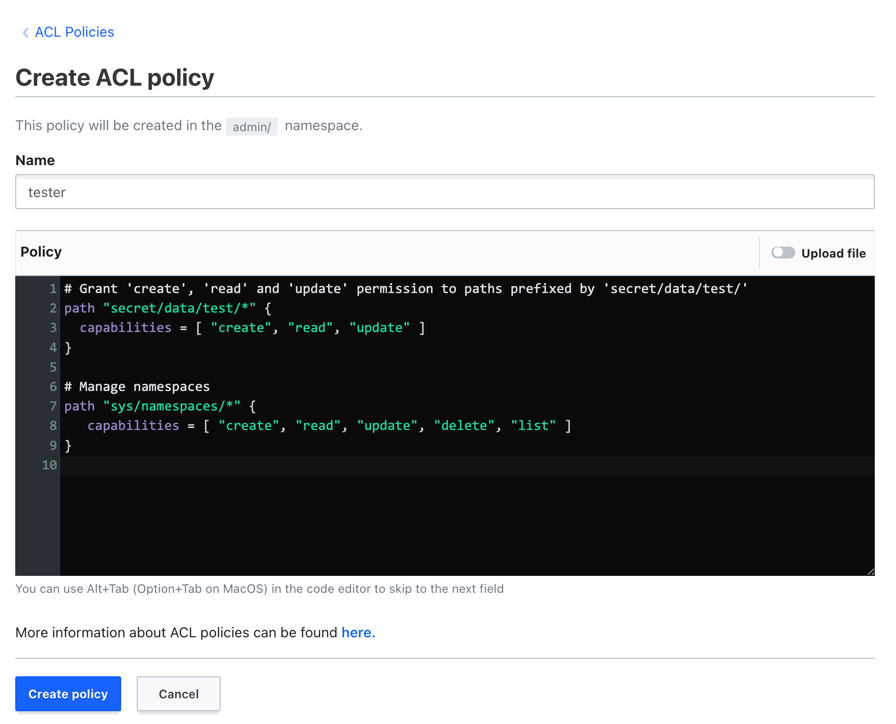
Task: Enable the Upload file toggle
Action: click(x=783, y=253)
